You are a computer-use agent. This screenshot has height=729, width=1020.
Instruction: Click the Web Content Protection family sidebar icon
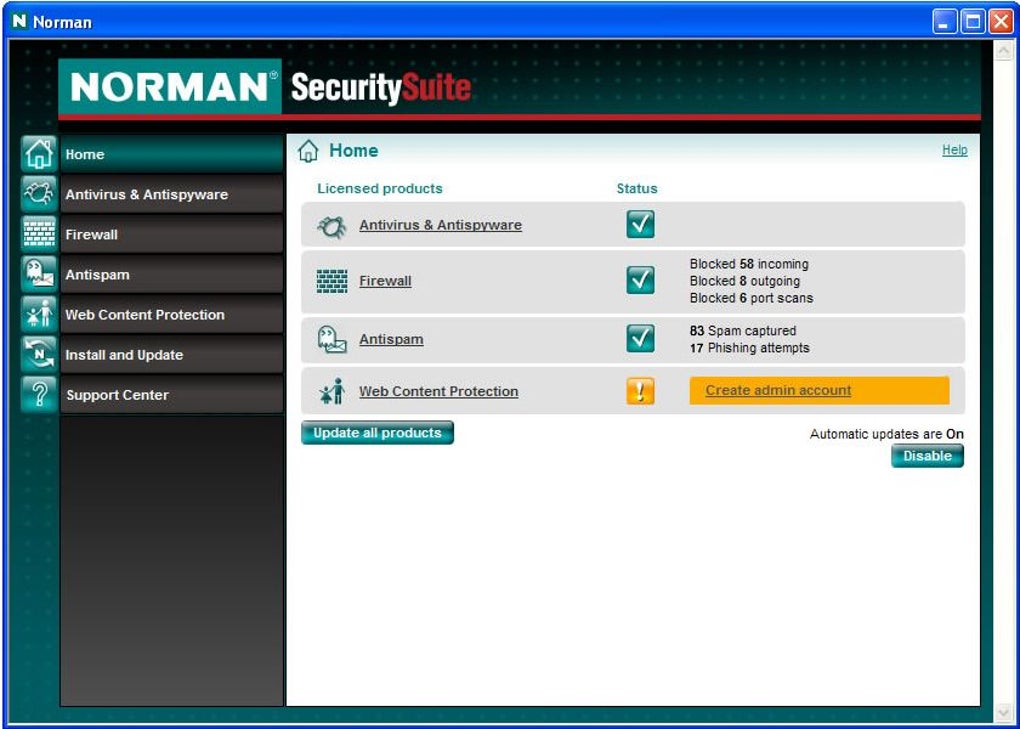click(x=39, y=315)
